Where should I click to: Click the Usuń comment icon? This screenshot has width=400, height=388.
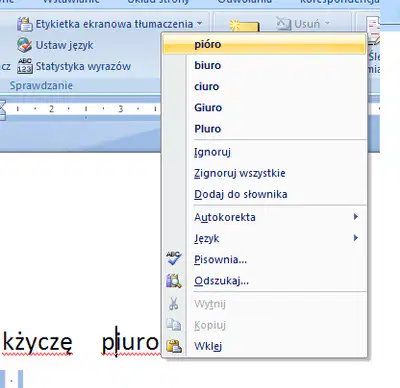pos(283,24)
